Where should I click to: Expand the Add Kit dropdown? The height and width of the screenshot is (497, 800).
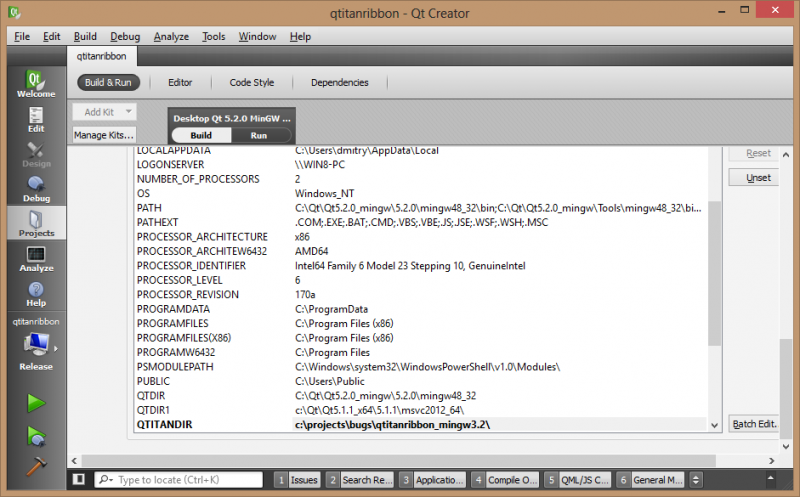[104, 112]
